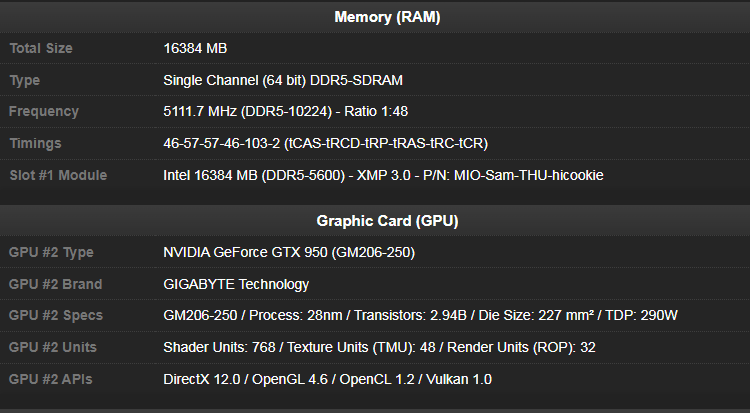Select the 16384 MB total size value
The height and width of the screenshot is (413, 750).
(x=196, y=48)
